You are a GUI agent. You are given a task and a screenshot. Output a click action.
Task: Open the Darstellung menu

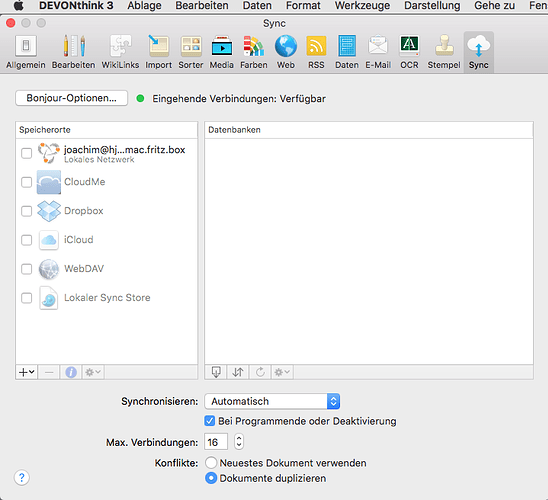432,6
